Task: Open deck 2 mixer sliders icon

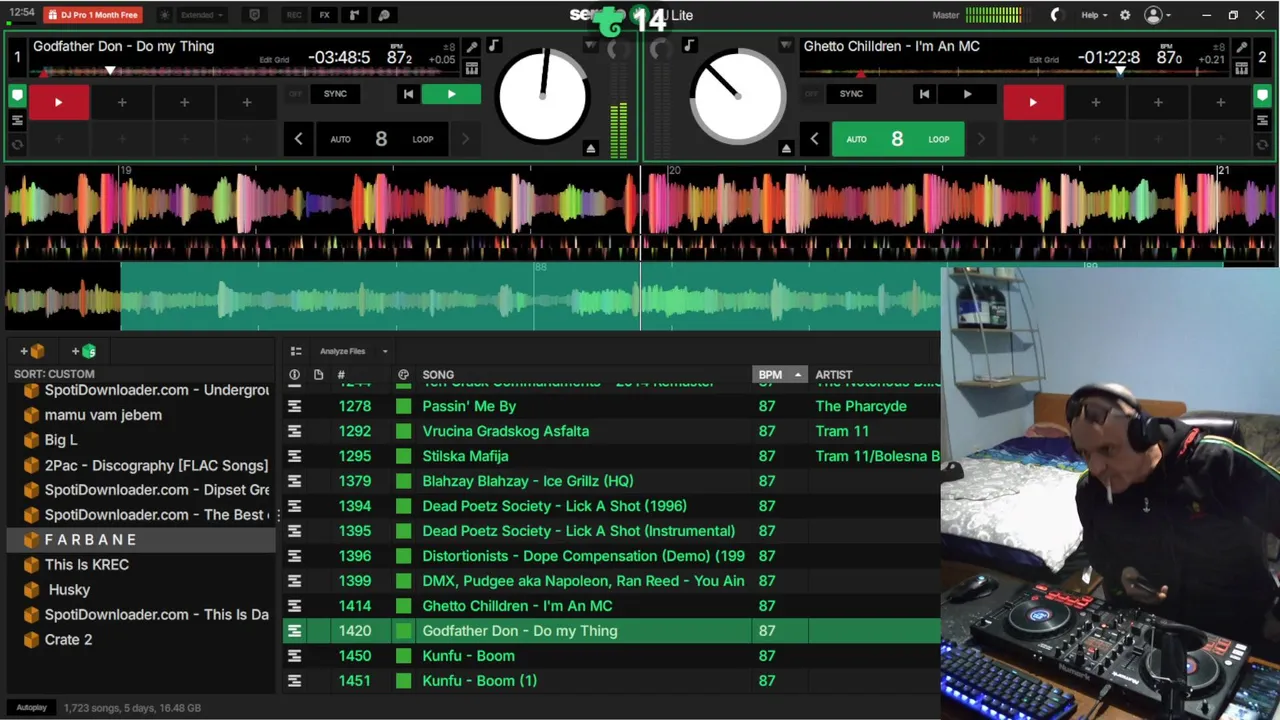Action: (x=1241, y=68)
